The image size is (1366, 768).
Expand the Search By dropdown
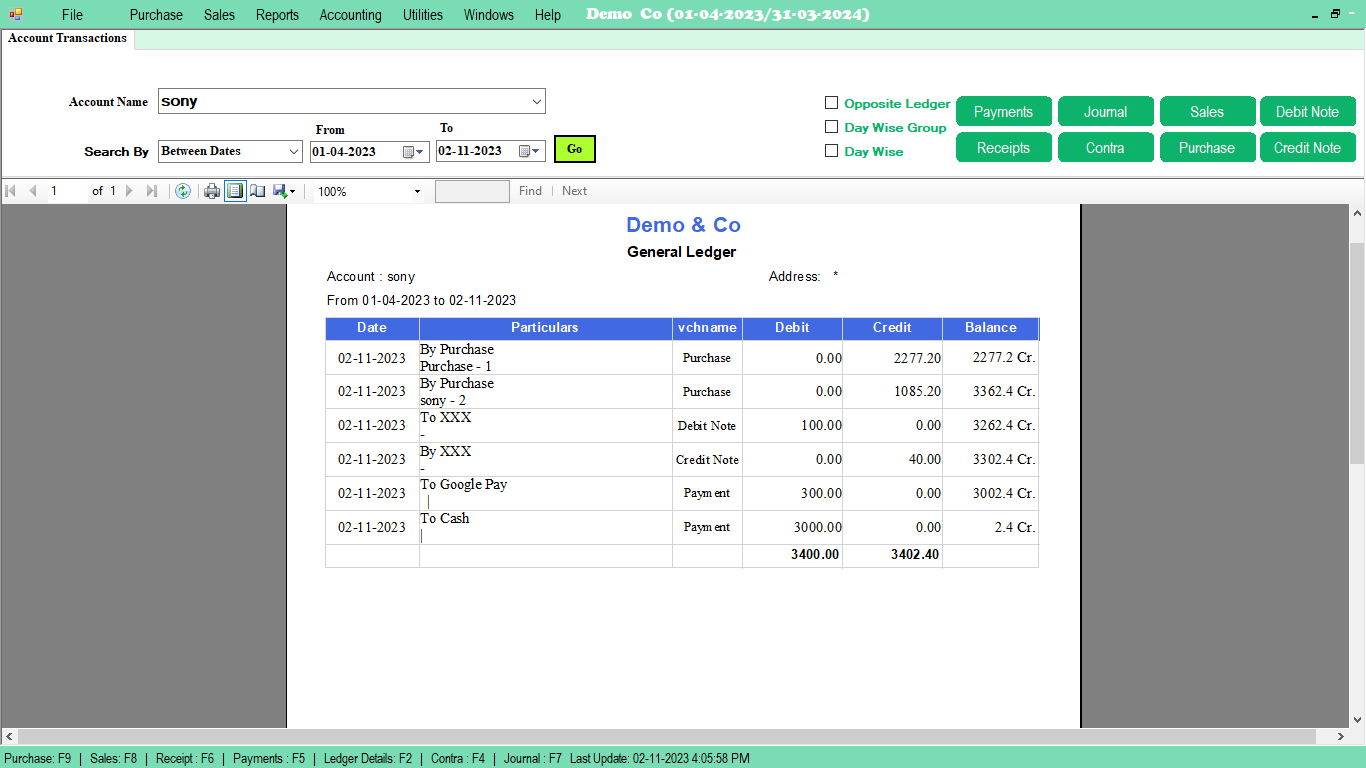(x=293, y=151)
